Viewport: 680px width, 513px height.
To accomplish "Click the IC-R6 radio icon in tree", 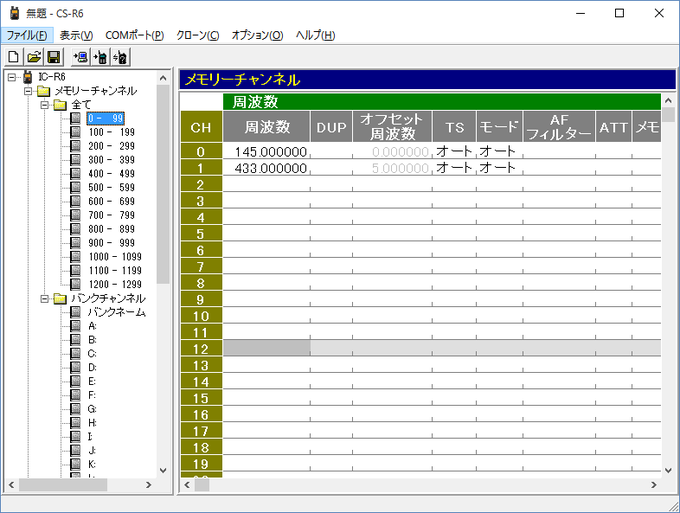I will [x=27, y=77].
